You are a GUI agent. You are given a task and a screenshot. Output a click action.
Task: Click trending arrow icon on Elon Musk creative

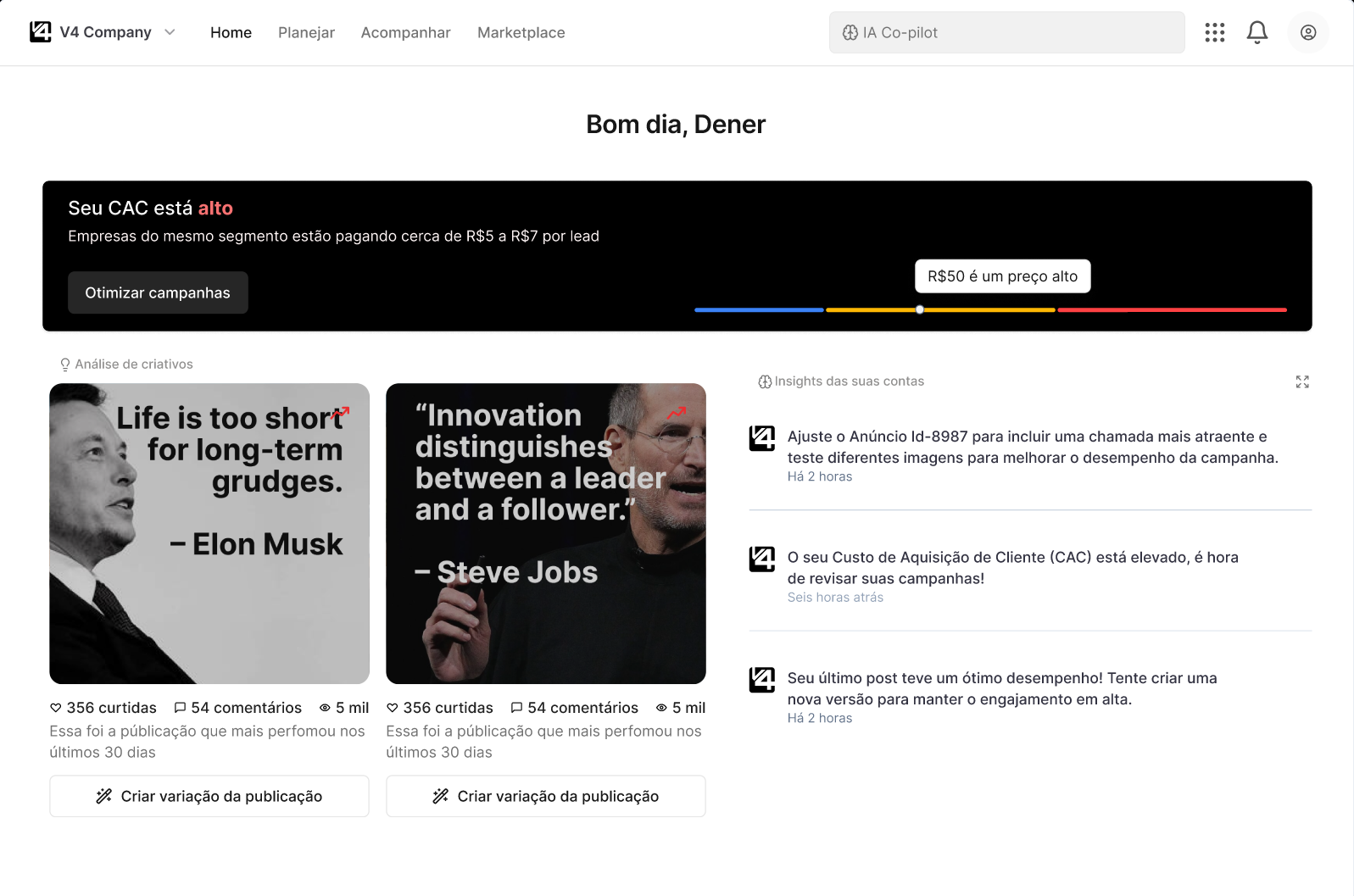point(340,414)
